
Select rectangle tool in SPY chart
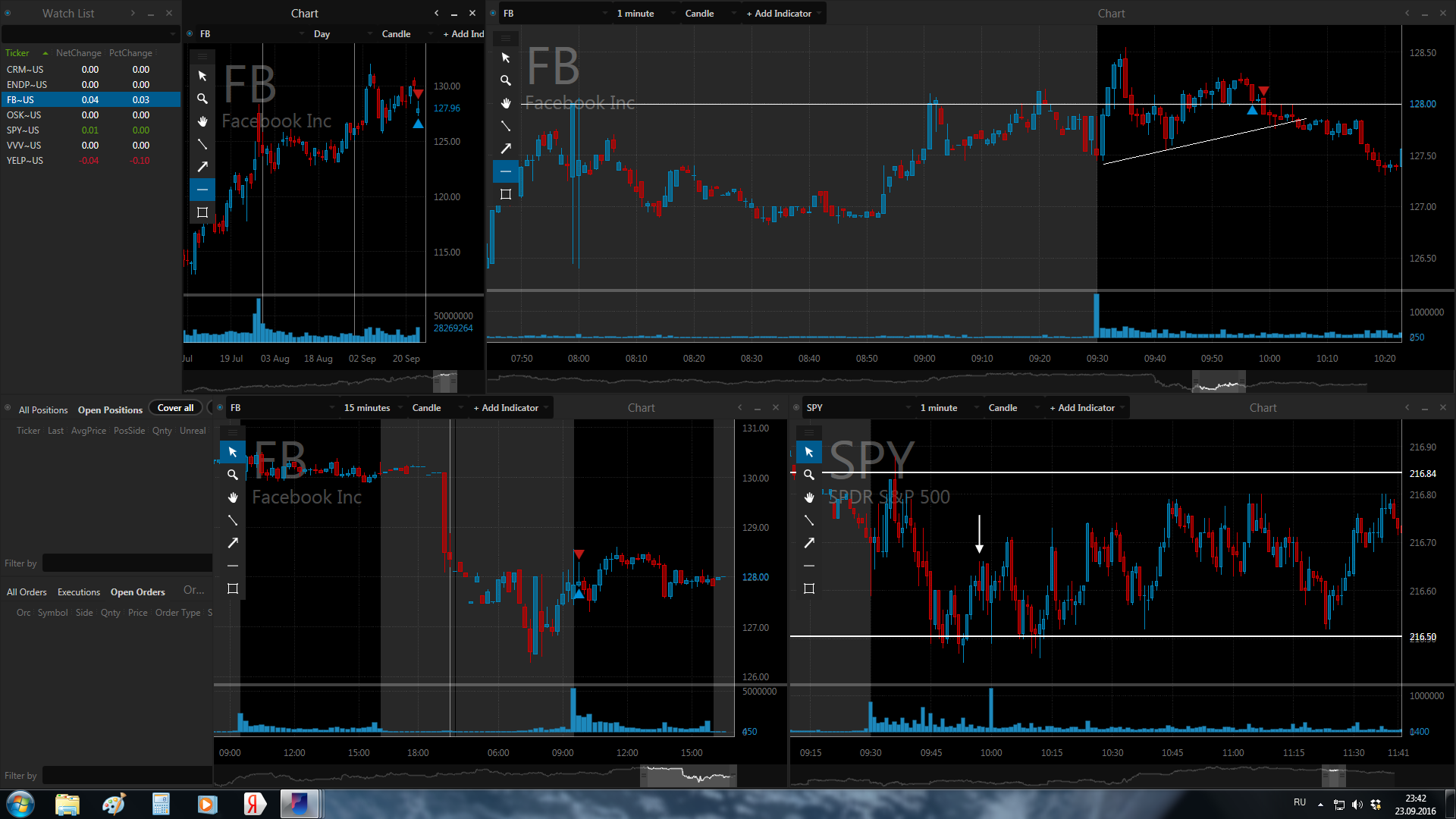[809, 588]
